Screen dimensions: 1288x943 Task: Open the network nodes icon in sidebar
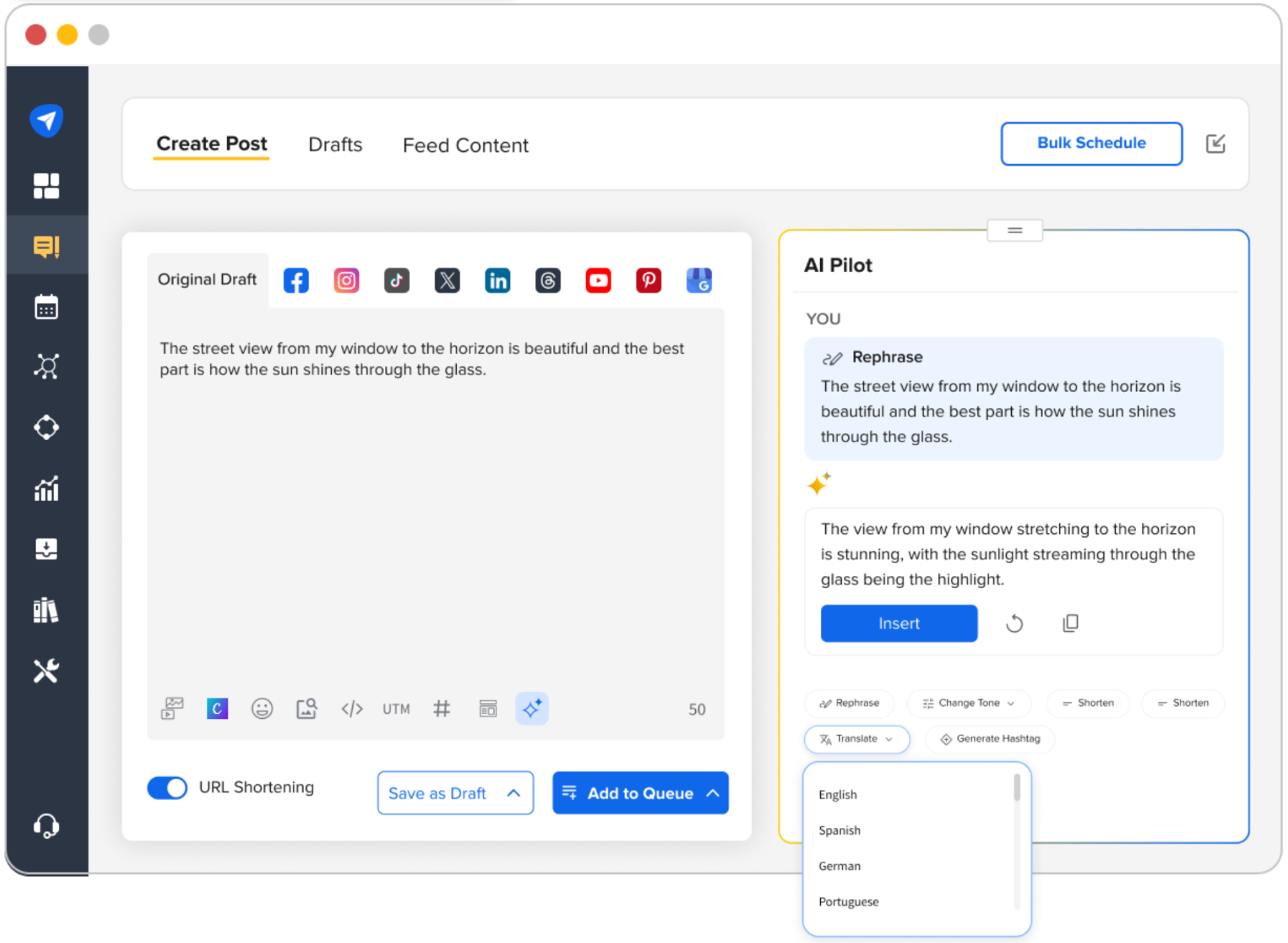(46, 367)
